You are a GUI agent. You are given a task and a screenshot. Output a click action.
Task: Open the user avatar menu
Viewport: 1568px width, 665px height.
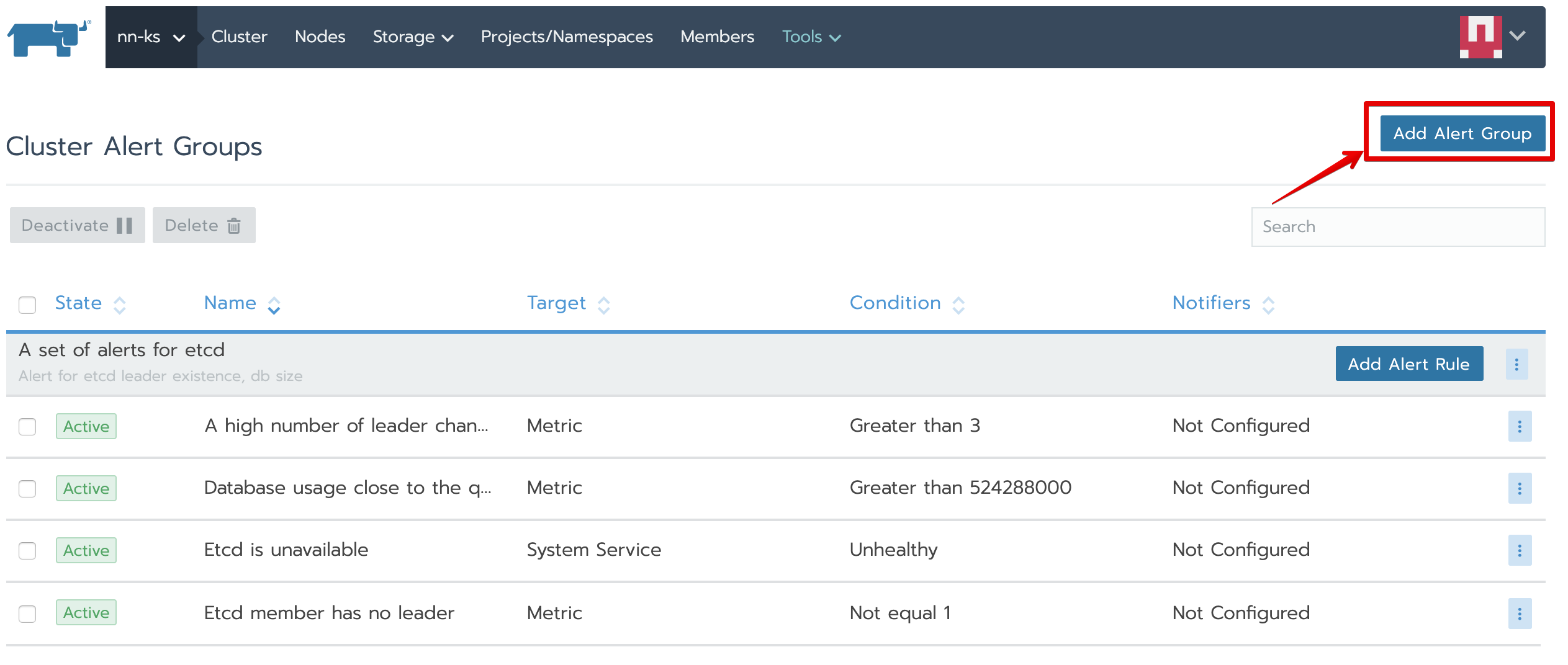(1492, 37)
